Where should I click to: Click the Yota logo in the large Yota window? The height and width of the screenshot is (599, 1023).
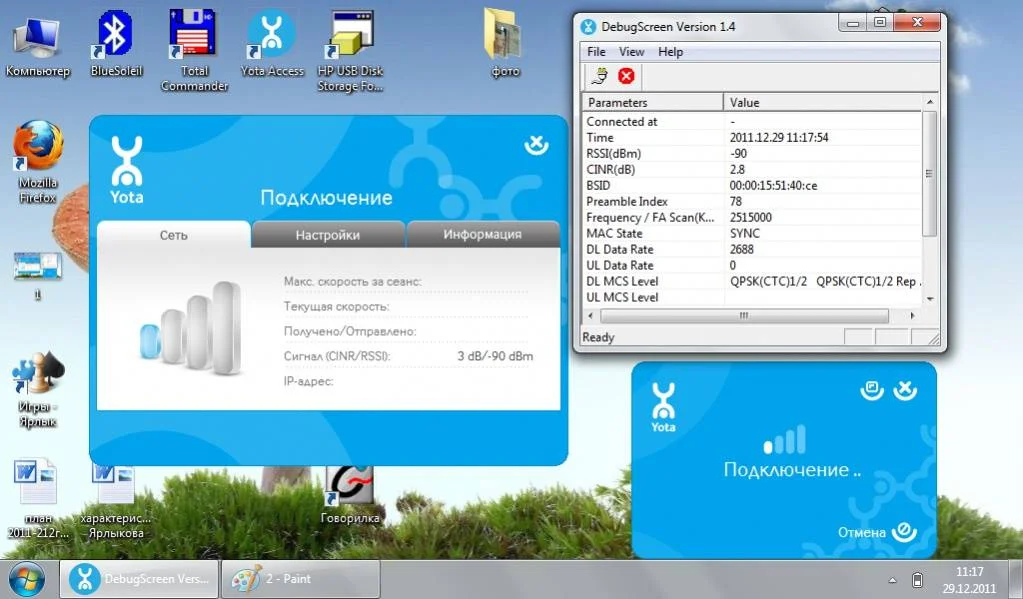click(x=127, y=170)
